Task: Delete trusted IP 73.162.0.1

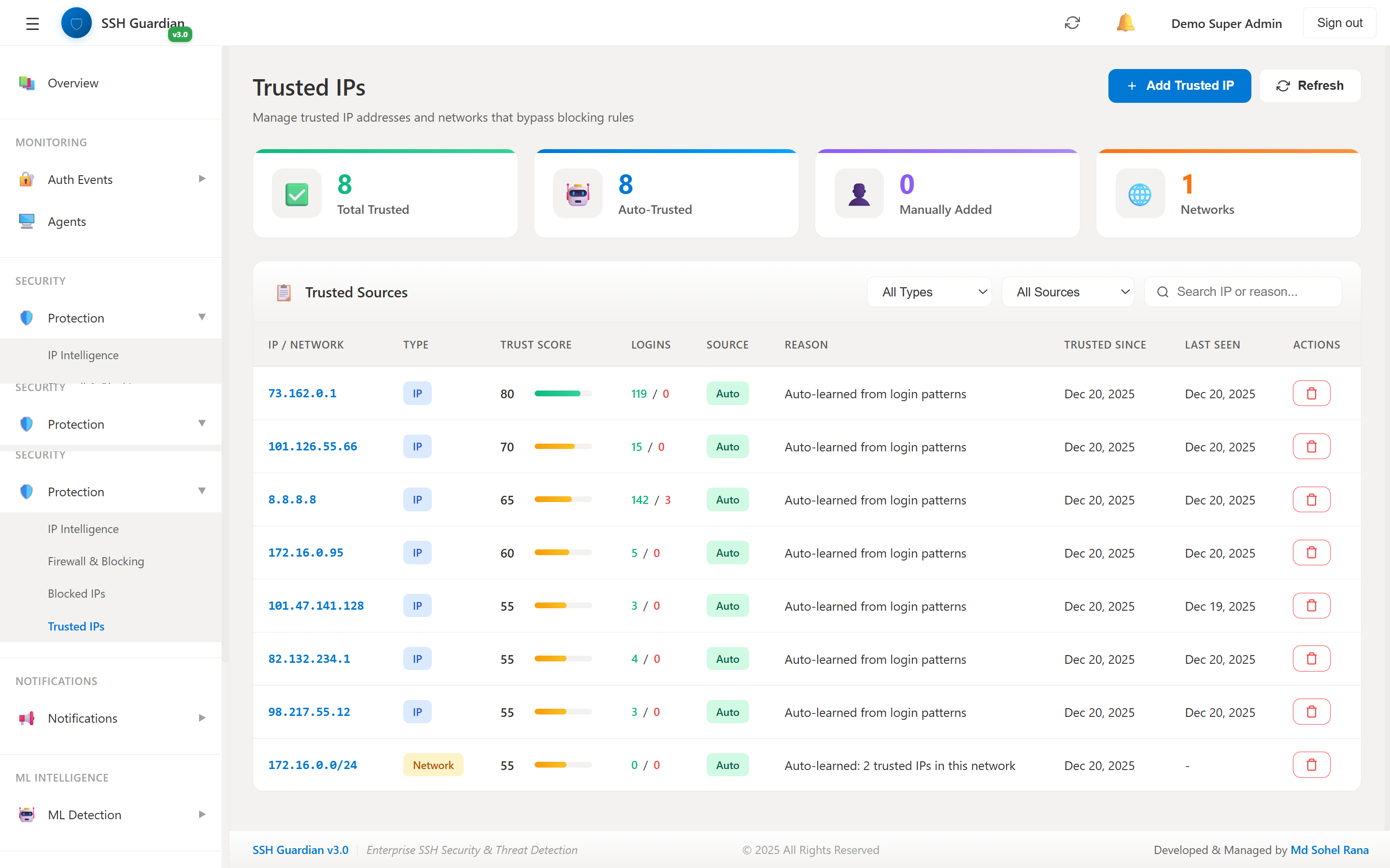Action: tap(1311, 394)
